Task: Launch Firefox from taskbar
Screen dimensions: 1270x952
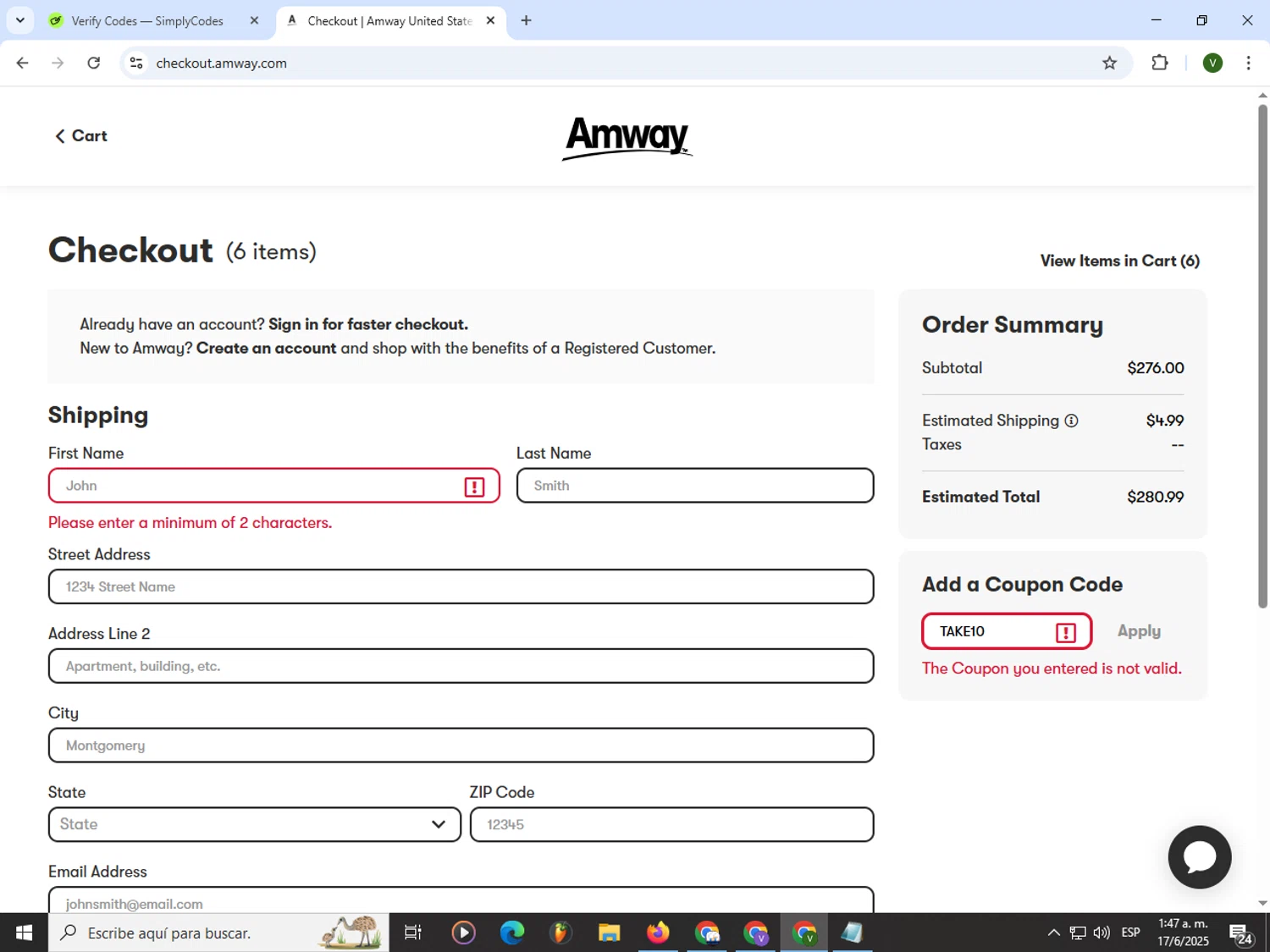Action: [658, 933]
